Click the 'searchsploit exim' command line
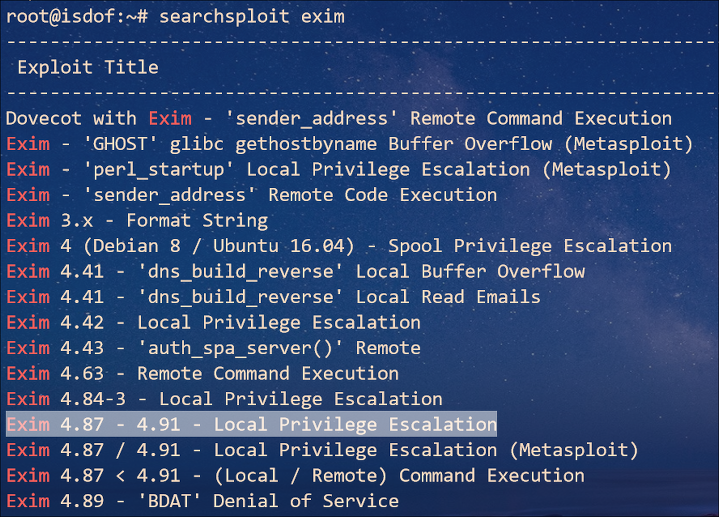Viewport: 719px width, 517px height. tap(175, 17)
